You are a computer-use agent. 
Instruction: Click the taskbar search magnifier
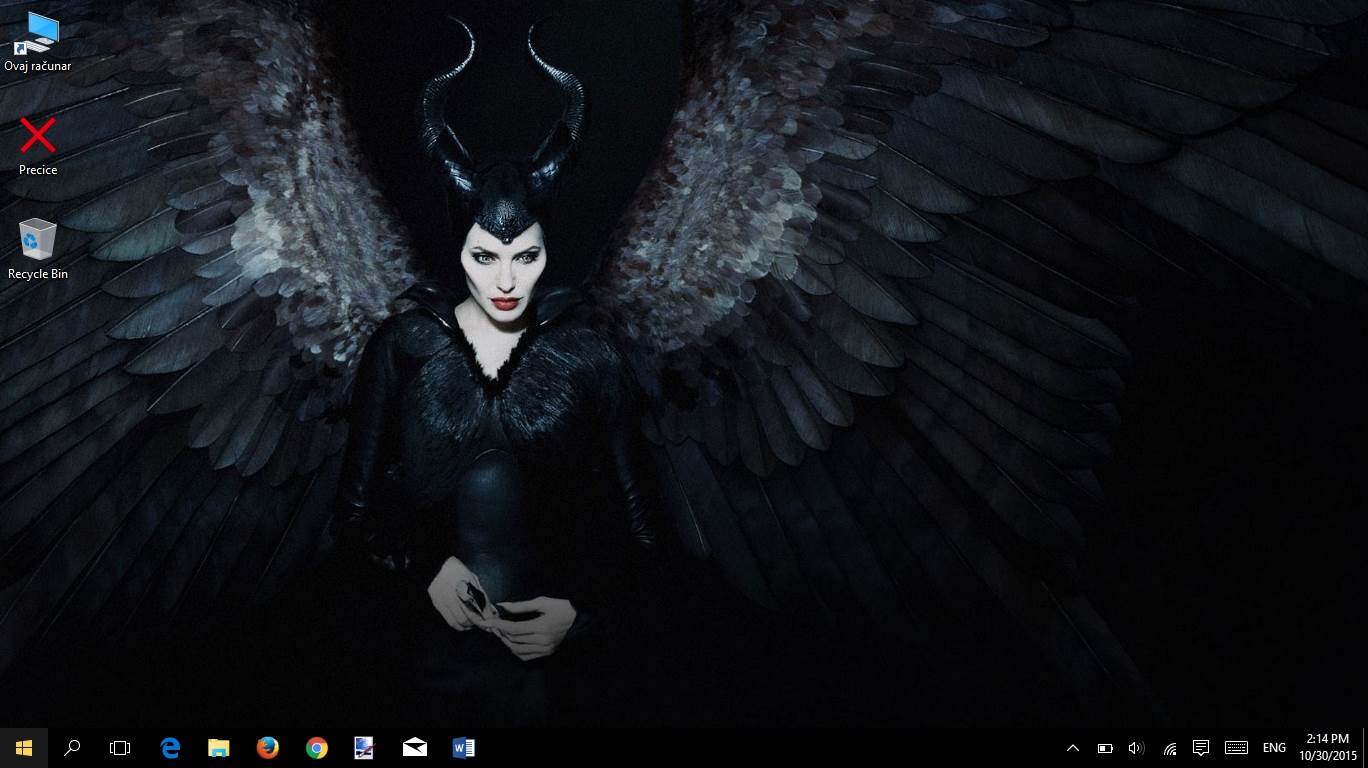coord(72,748)
